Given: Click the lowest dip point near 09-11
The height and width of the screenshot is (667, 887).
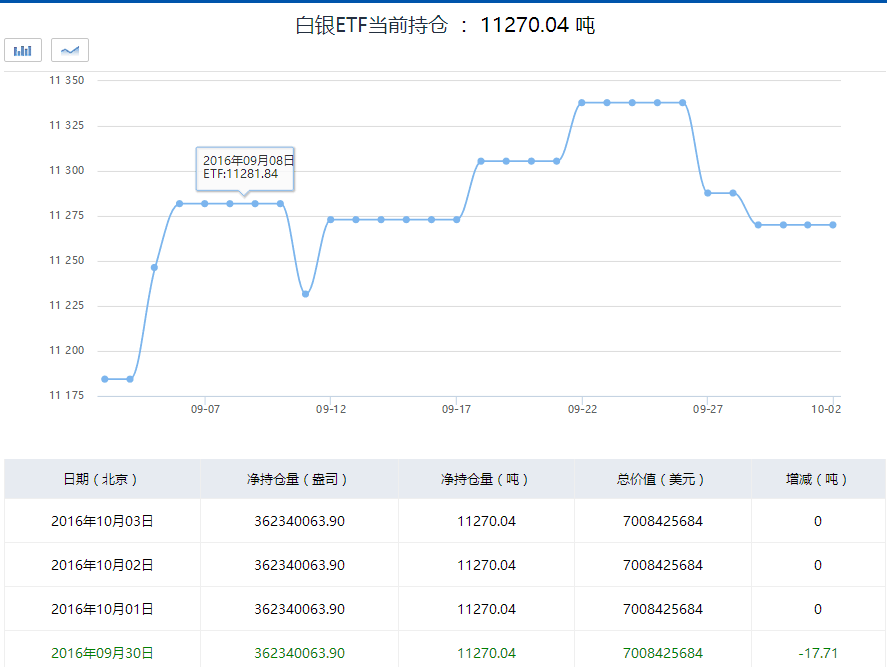Looking at the screenshot, I should coord(305,294).
